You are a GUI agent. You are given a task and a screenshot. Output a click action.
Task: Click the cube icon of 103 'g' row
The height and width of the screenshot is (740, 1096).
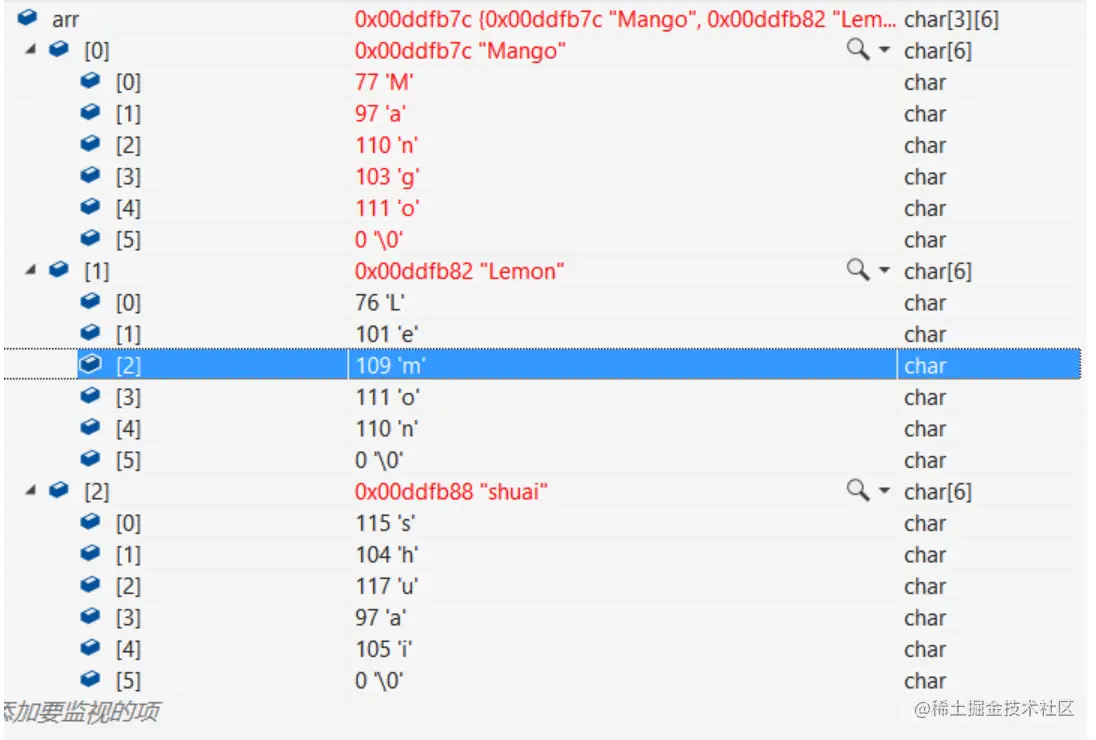click(x=91, y=175)
